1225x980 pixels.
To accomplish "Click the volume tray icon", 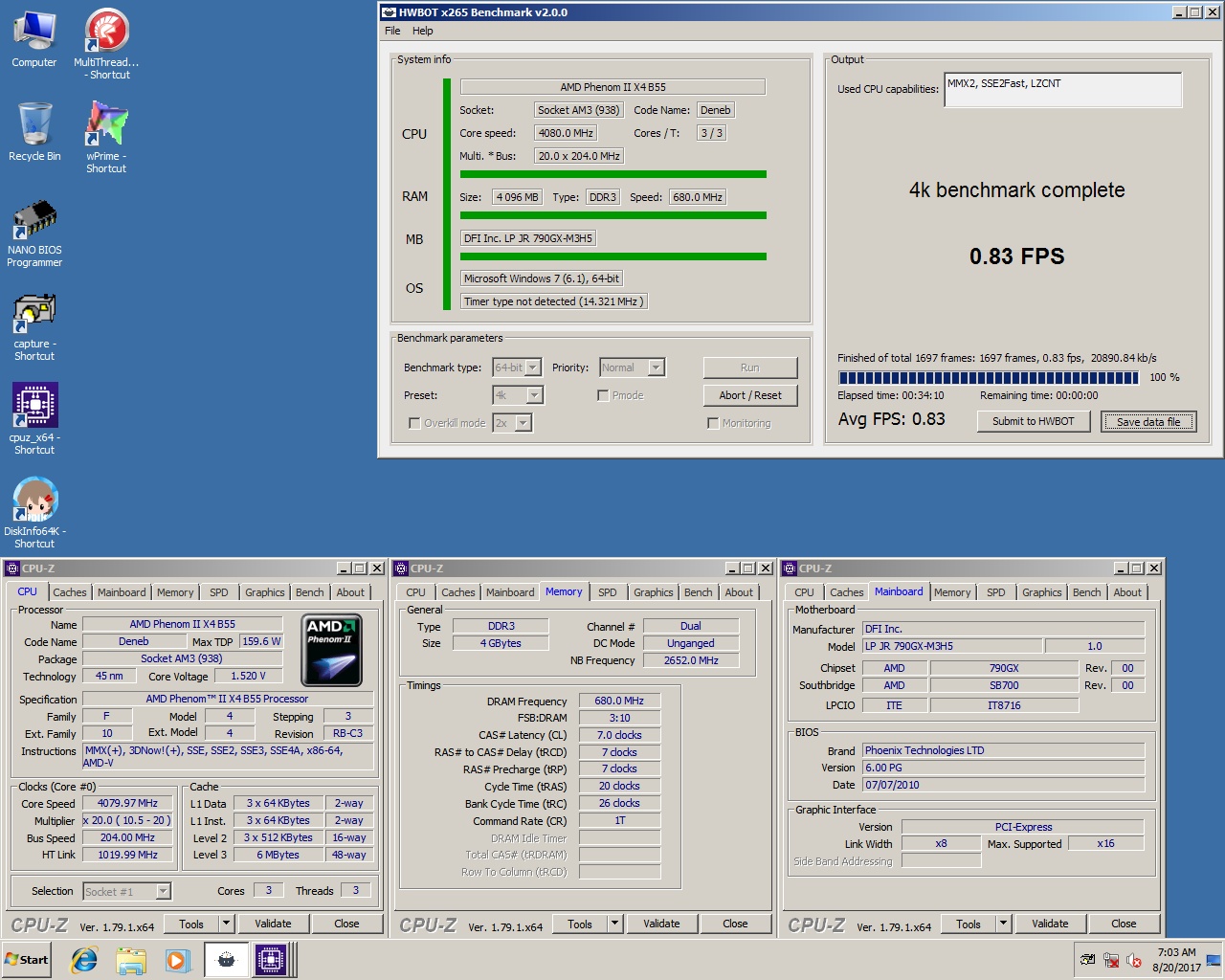I will [x=1134, y=960].
